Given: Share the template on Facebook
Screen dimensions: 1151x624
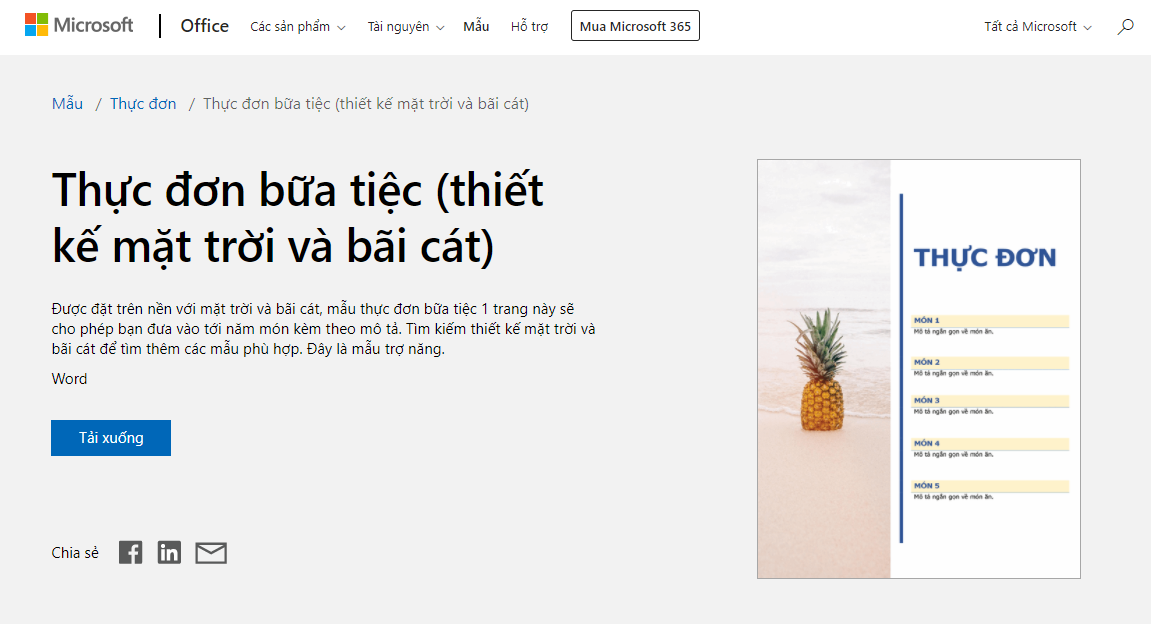Looking at the screenshot, I should click(x=130, y=551).
